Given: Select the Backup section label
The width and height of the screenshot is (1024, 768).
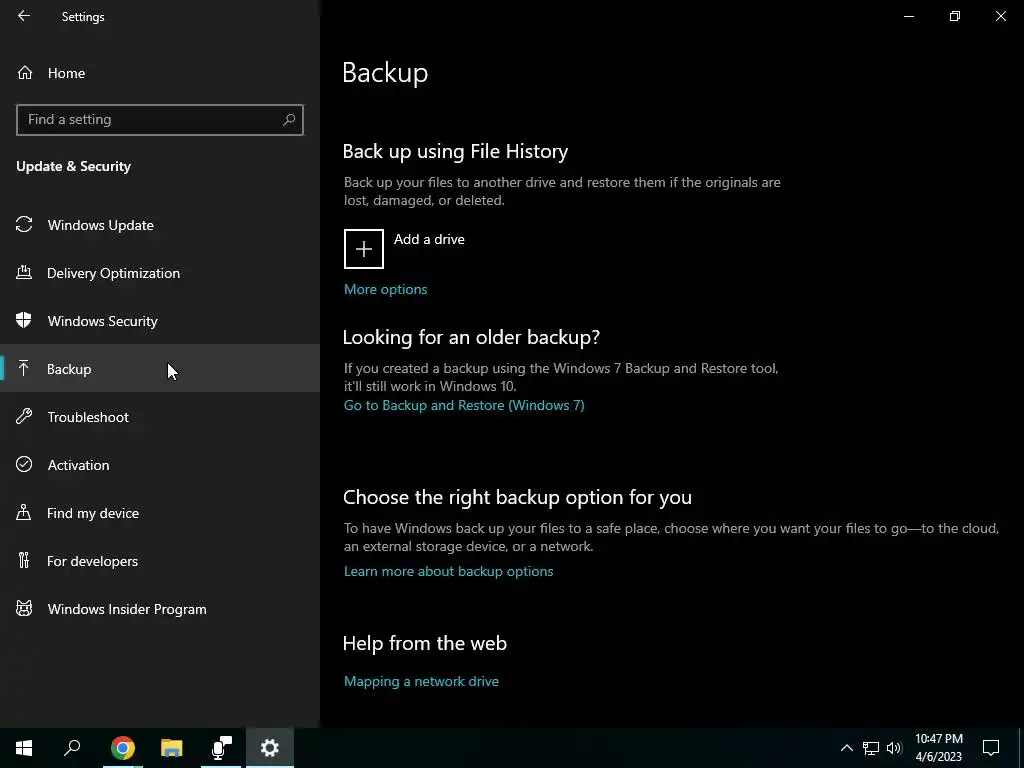Looking at the screenshot, I should click(69, 369).
